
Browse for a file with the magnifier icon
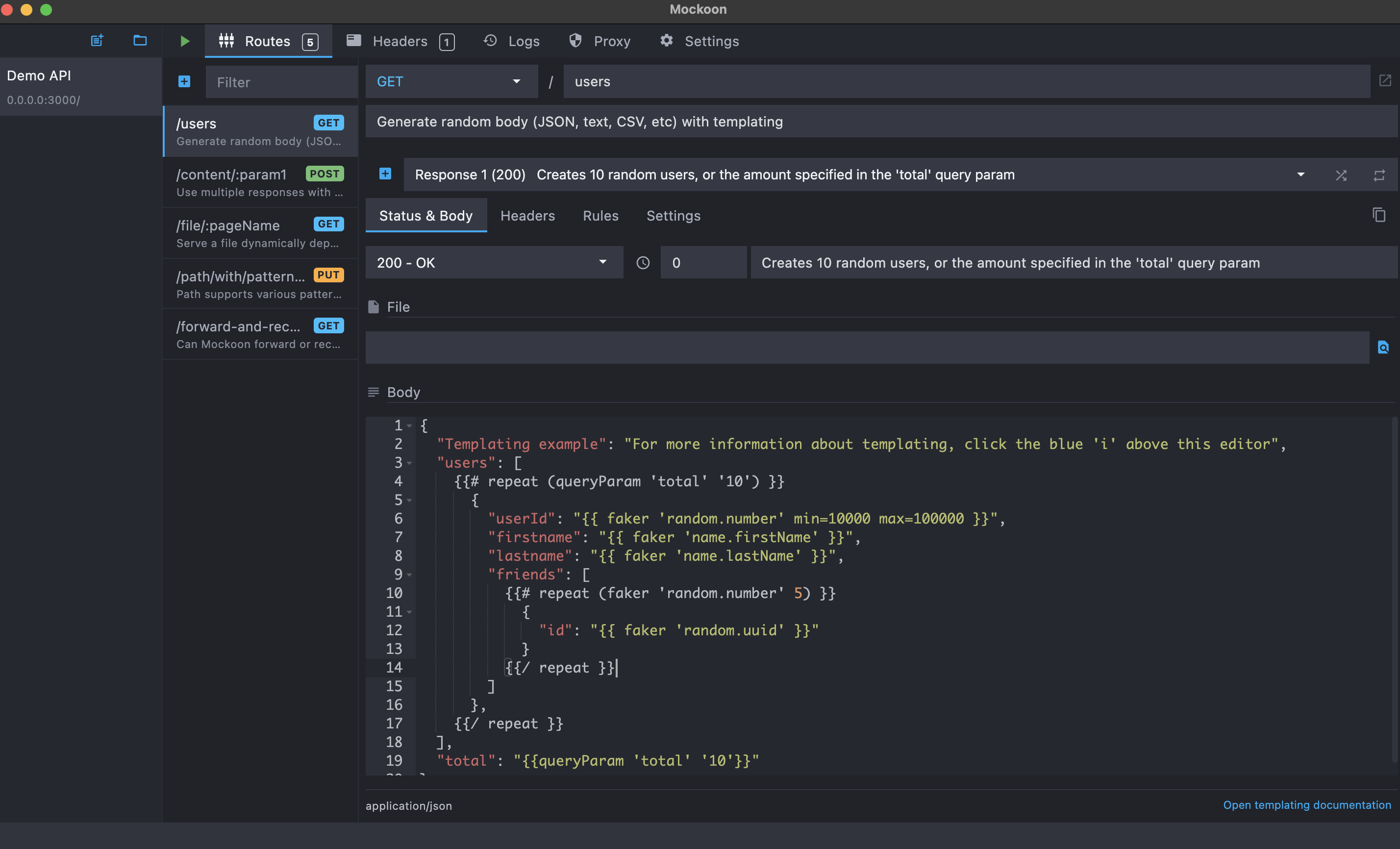coord(1383,347)
